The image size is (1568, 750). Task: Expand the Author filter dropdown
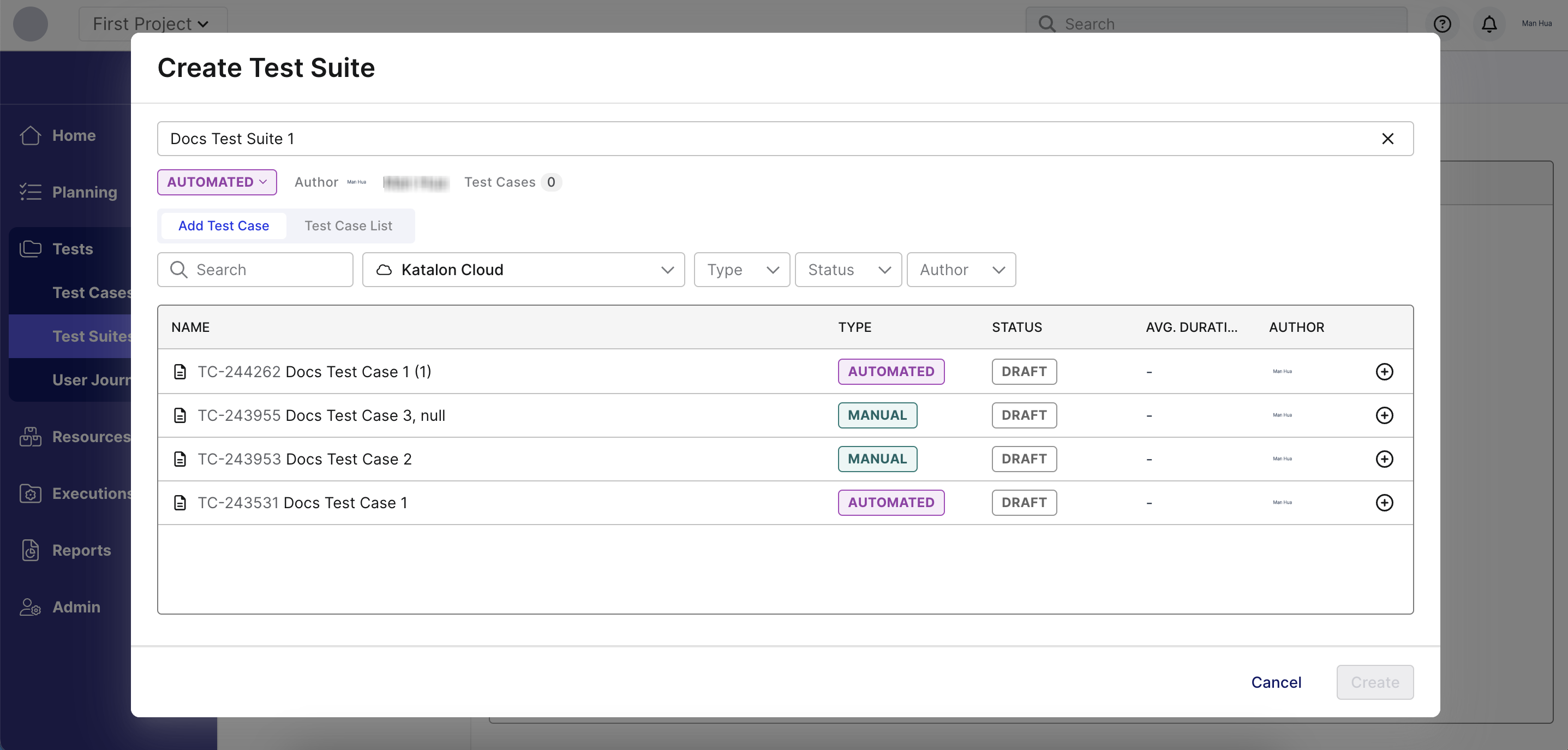961,270
